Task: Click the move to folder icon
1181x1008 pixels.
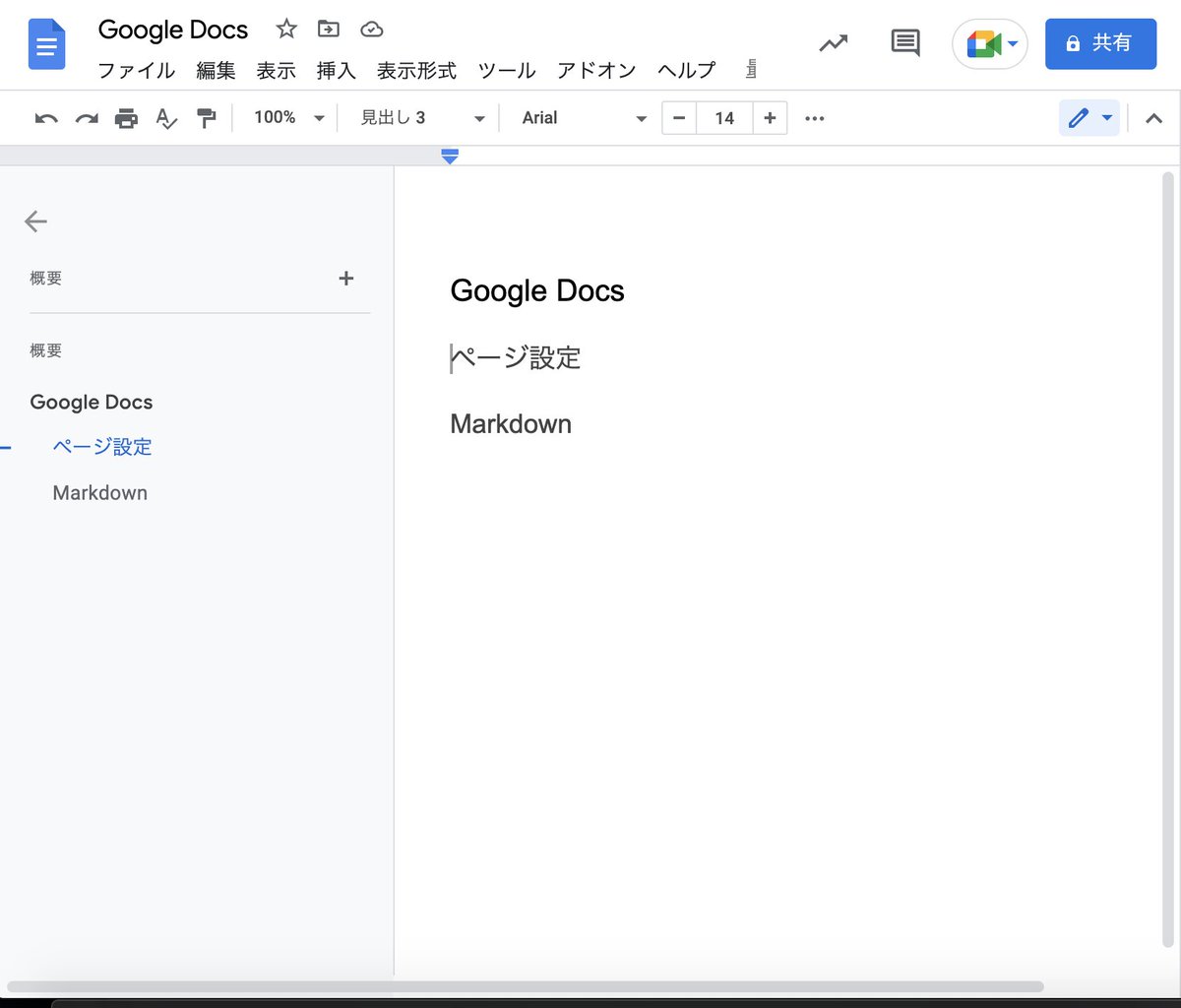Action: point(329,29)
